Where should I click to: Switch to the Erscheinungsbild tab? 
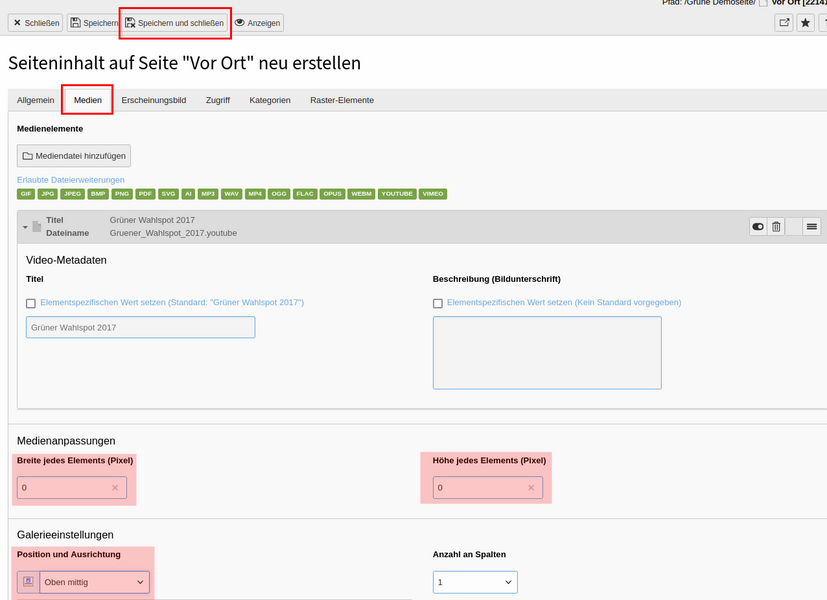(153, 100)
